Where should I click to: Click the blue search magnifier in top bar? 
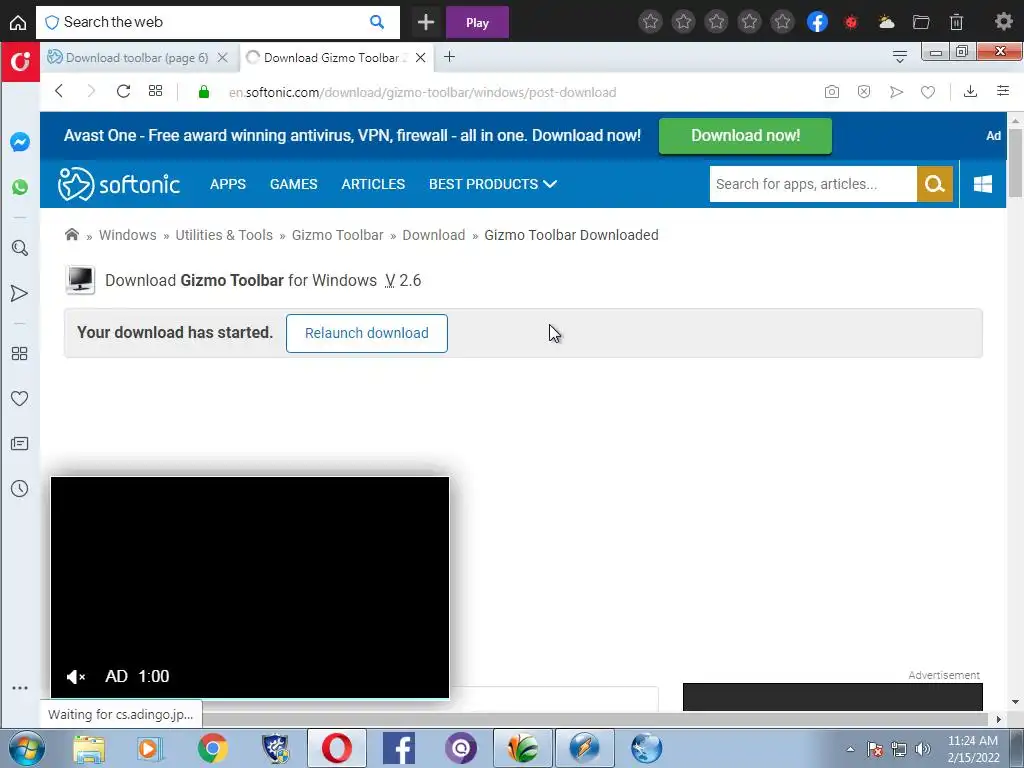377,22
